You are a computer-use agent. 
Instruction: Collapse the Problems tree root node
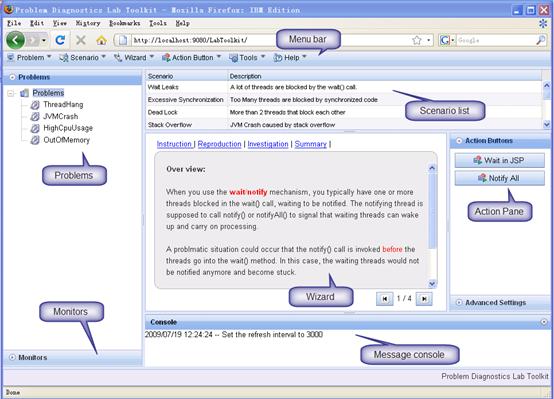[11, 93]
